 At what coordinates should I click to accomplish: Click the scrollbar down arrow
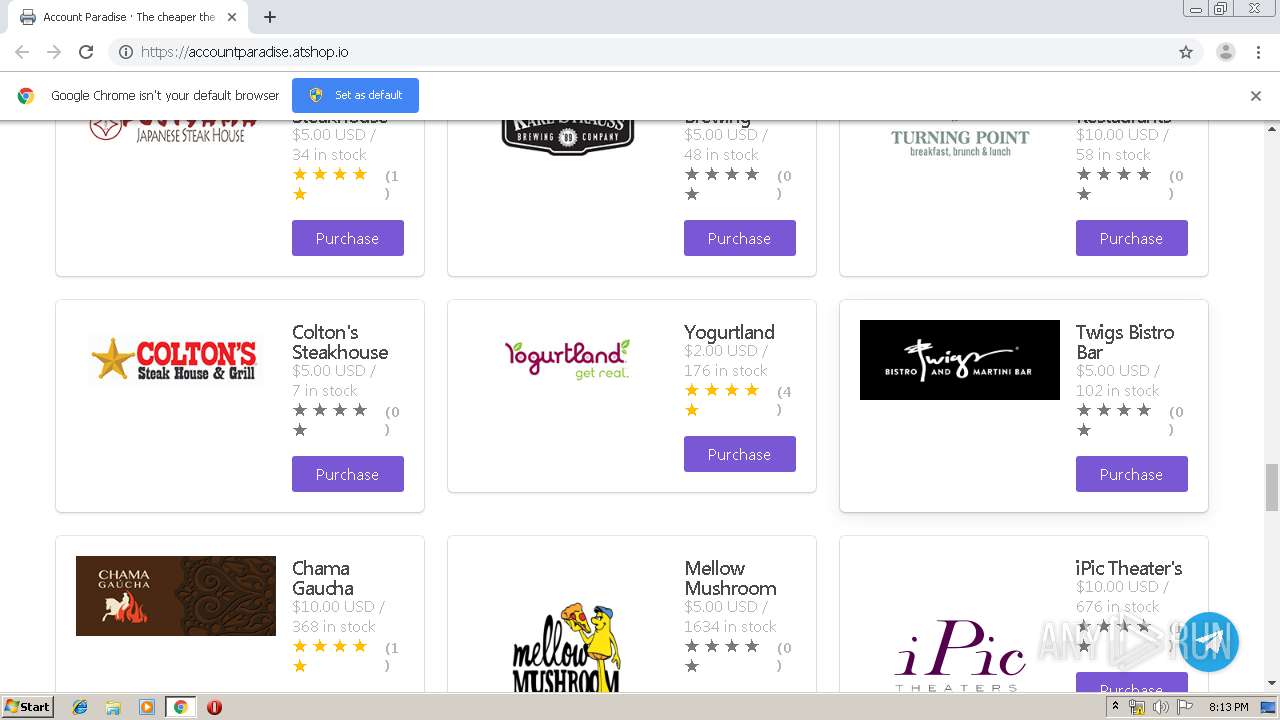point(1272,683)
